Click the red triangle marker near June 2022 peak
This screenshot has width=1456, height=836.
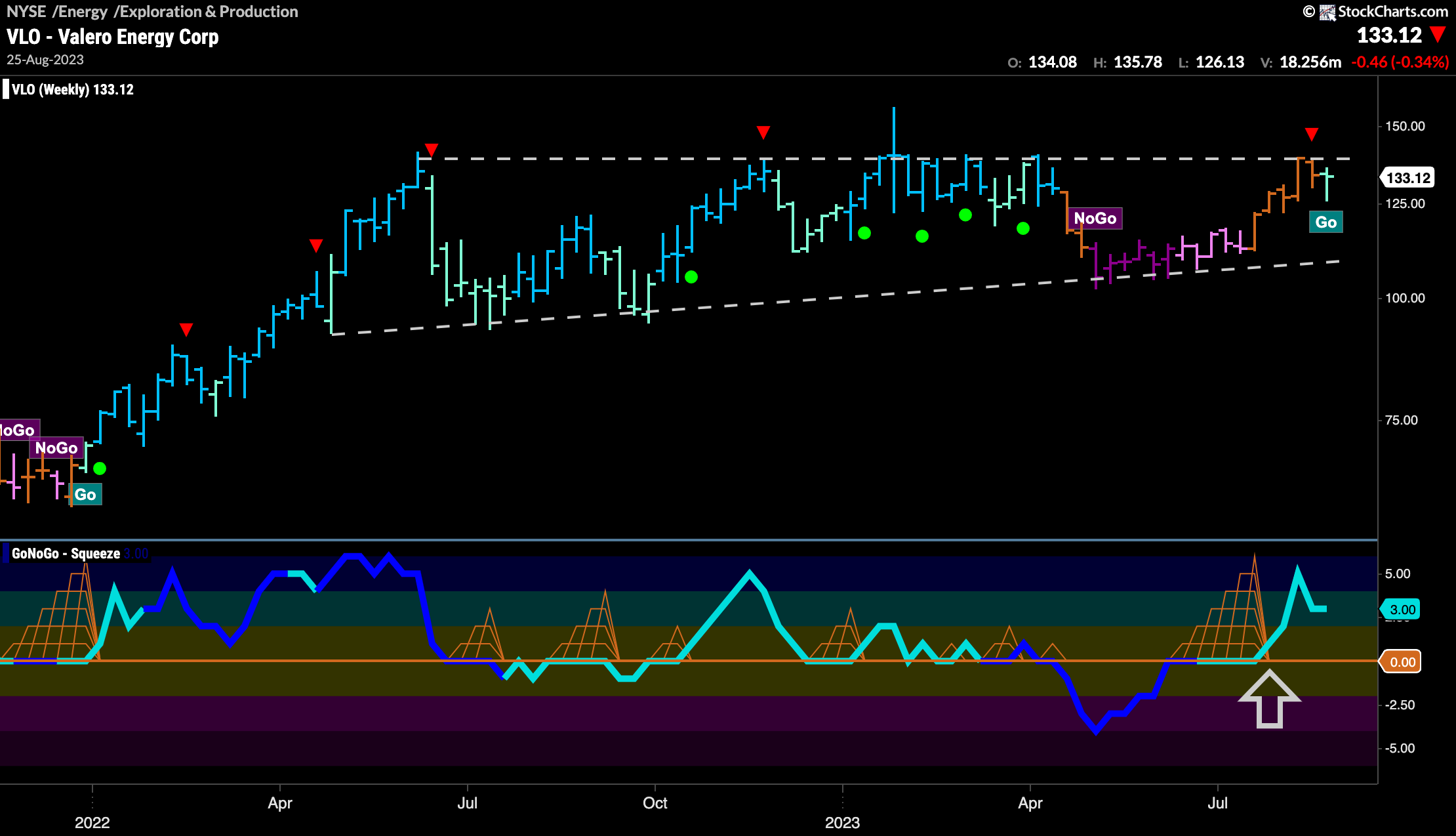click(x=431, y=150)
